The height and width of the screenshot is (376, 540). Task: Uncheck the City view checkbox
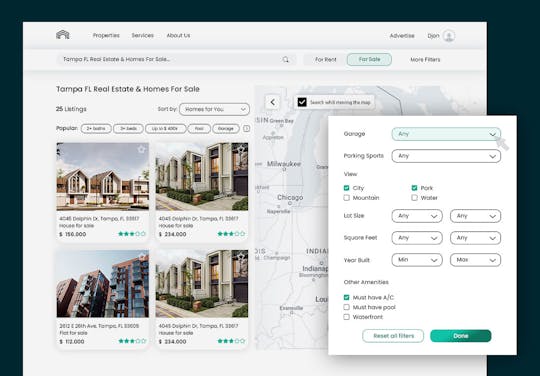(346, 188)
